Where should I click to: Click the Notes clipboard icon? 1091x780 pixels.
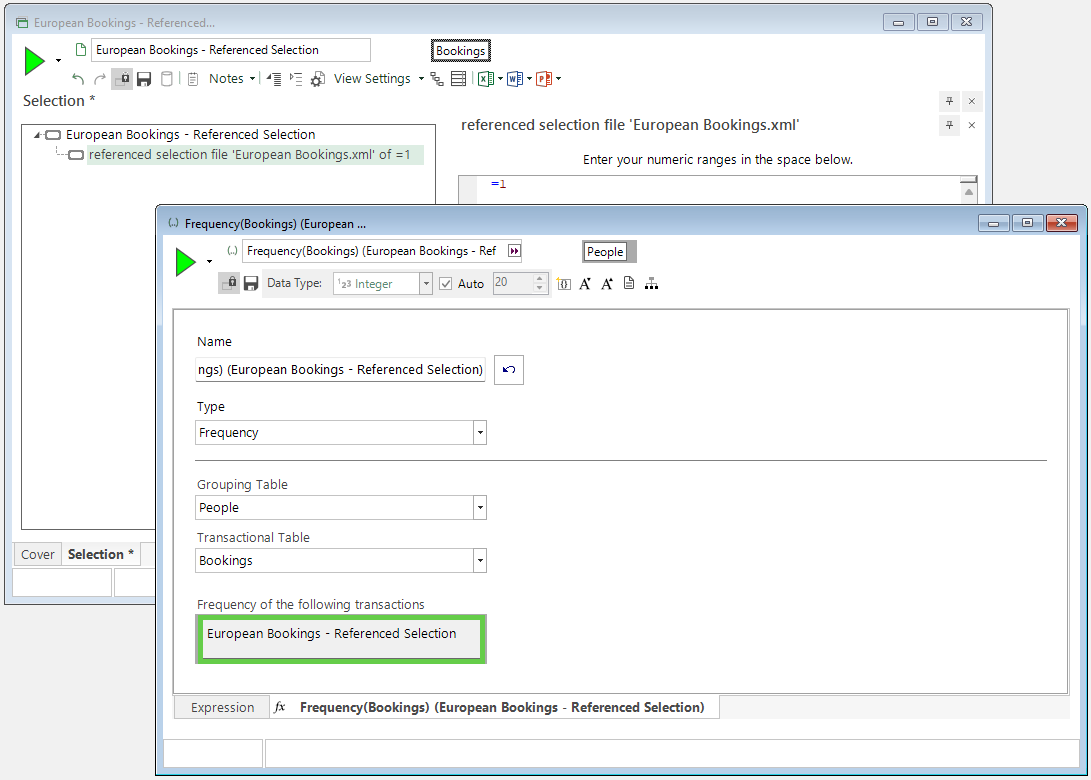[x=193, y=79]
